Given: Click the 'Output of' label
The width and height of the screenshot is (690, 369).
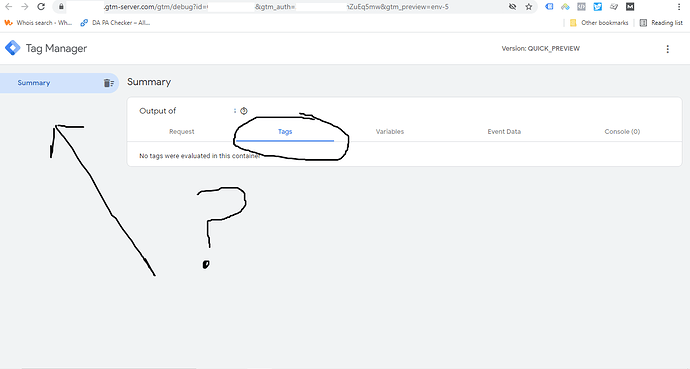Looking at the screenshot, I should pyautogui.click(x=158, y=111).
